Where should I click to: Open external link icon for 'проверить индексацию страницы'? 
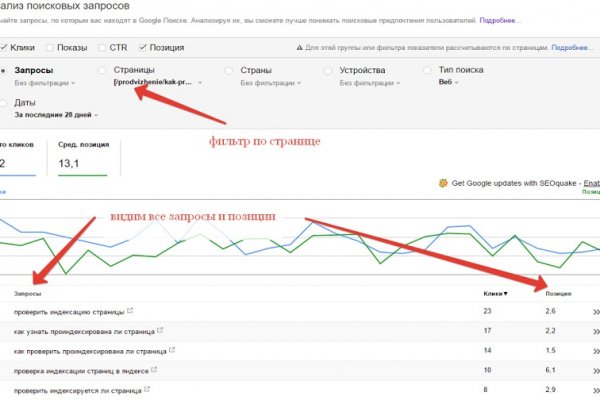(131, 310)
